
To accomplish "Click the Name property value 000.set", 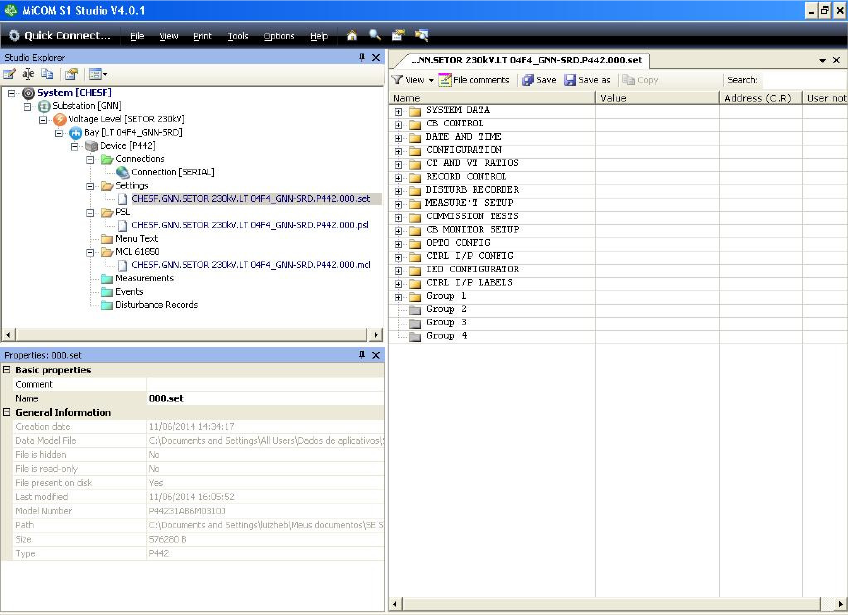I will (265, 399).
